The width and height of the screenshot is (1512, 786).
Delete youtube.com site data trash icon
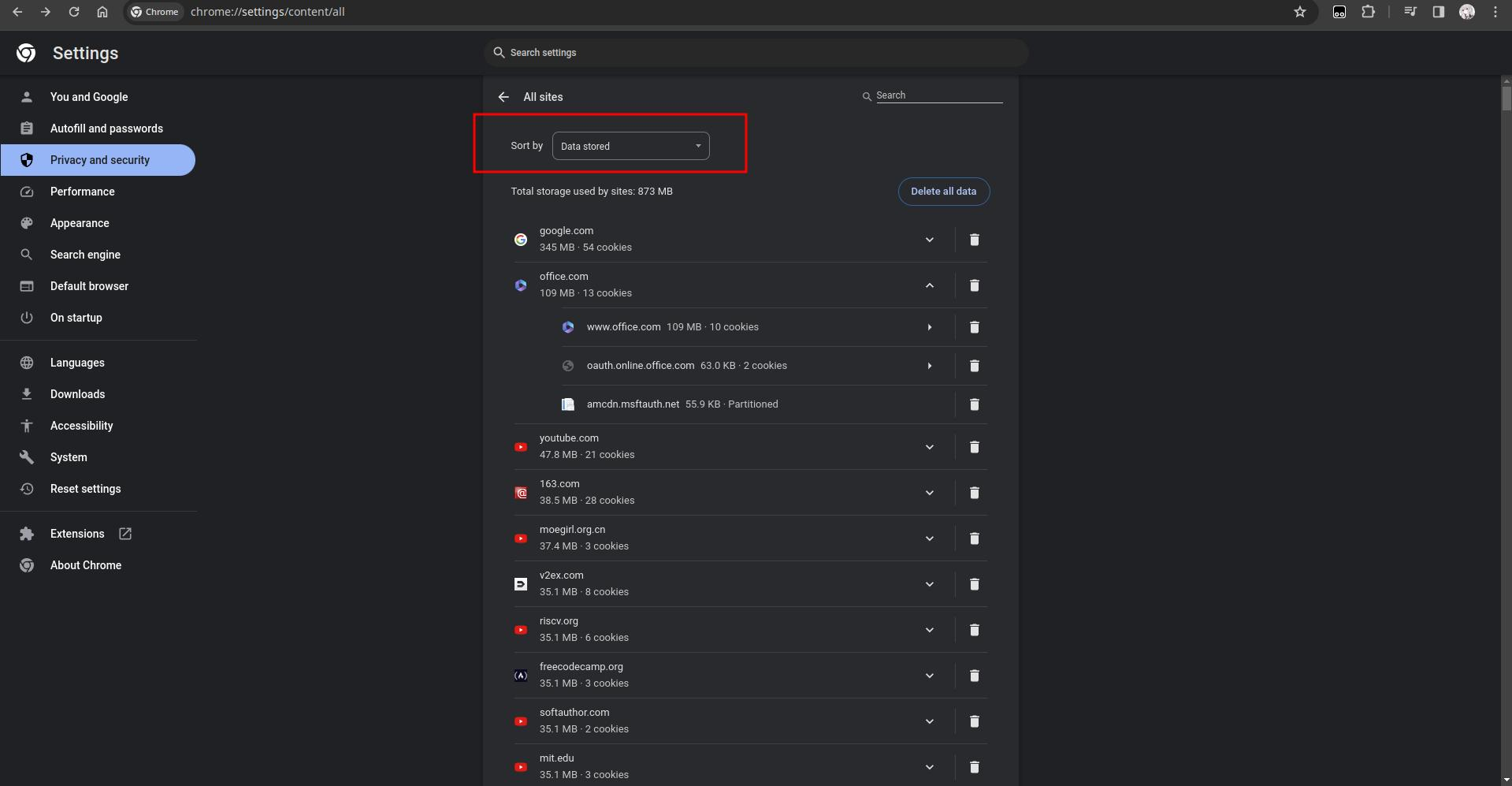tap(975, 447)
